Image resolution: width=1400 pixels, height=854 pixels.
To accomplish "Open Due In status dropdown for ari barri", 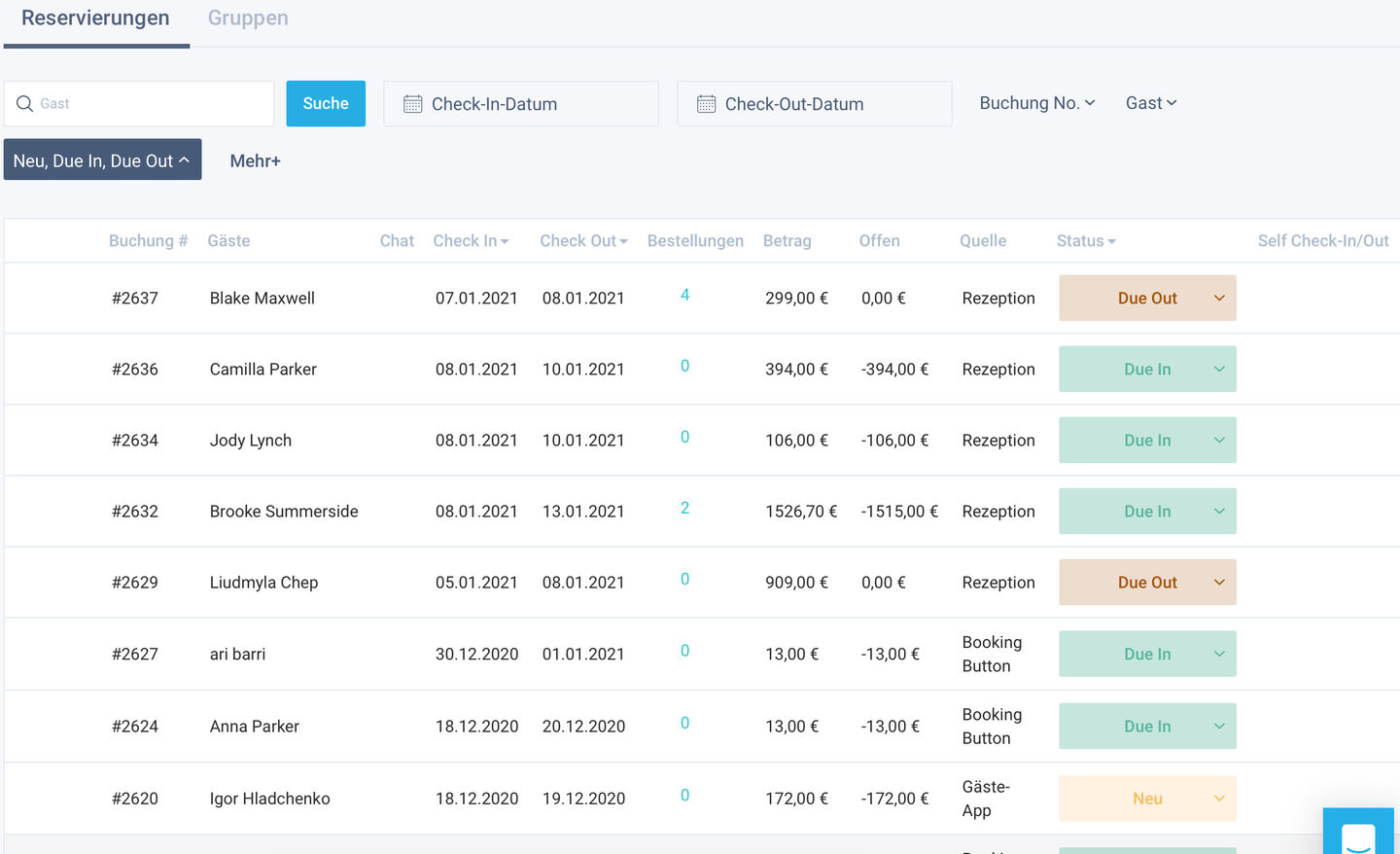I will point(1147,655).
